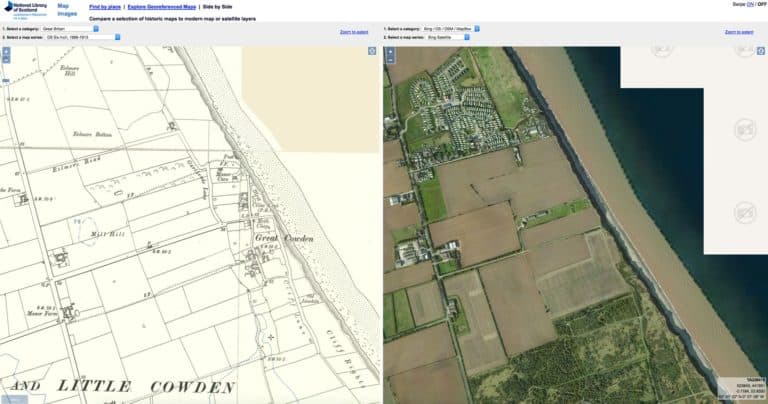Open left map series dropdown OS Six Inch

click(x=82, y=37)
